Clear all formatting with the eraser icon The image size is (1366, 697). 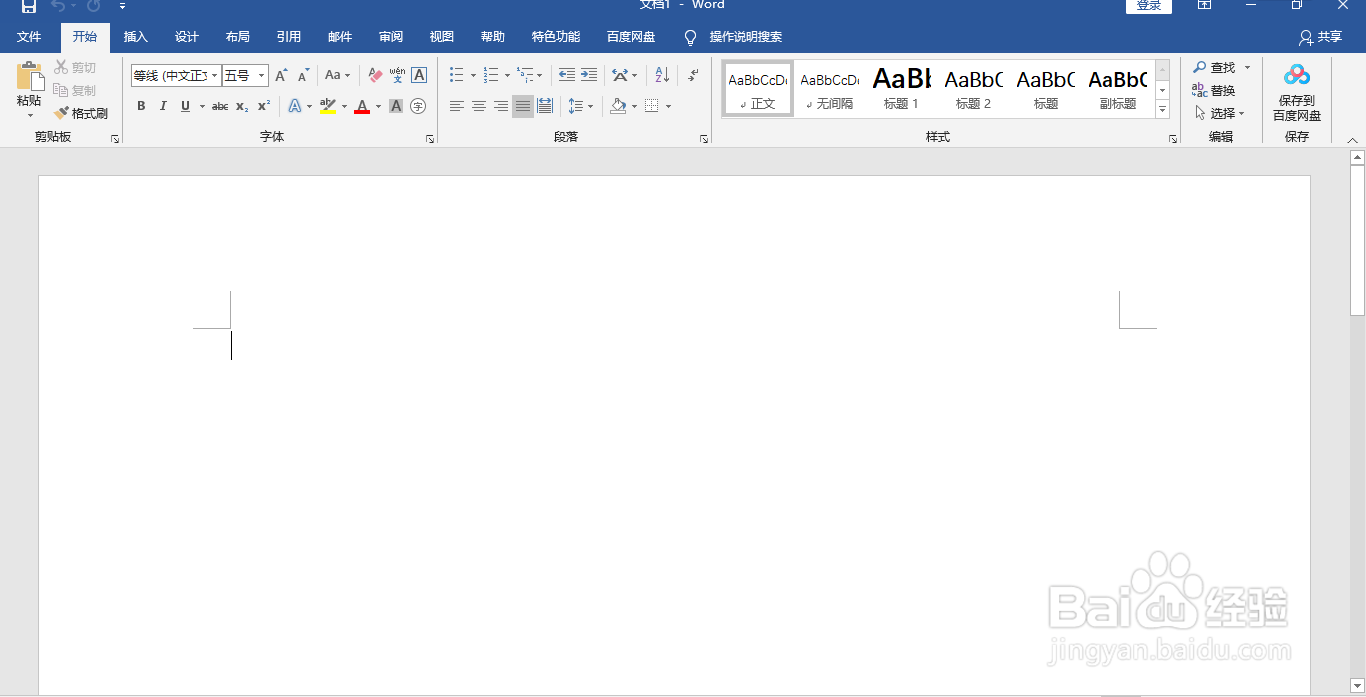(x=375, y=75)
